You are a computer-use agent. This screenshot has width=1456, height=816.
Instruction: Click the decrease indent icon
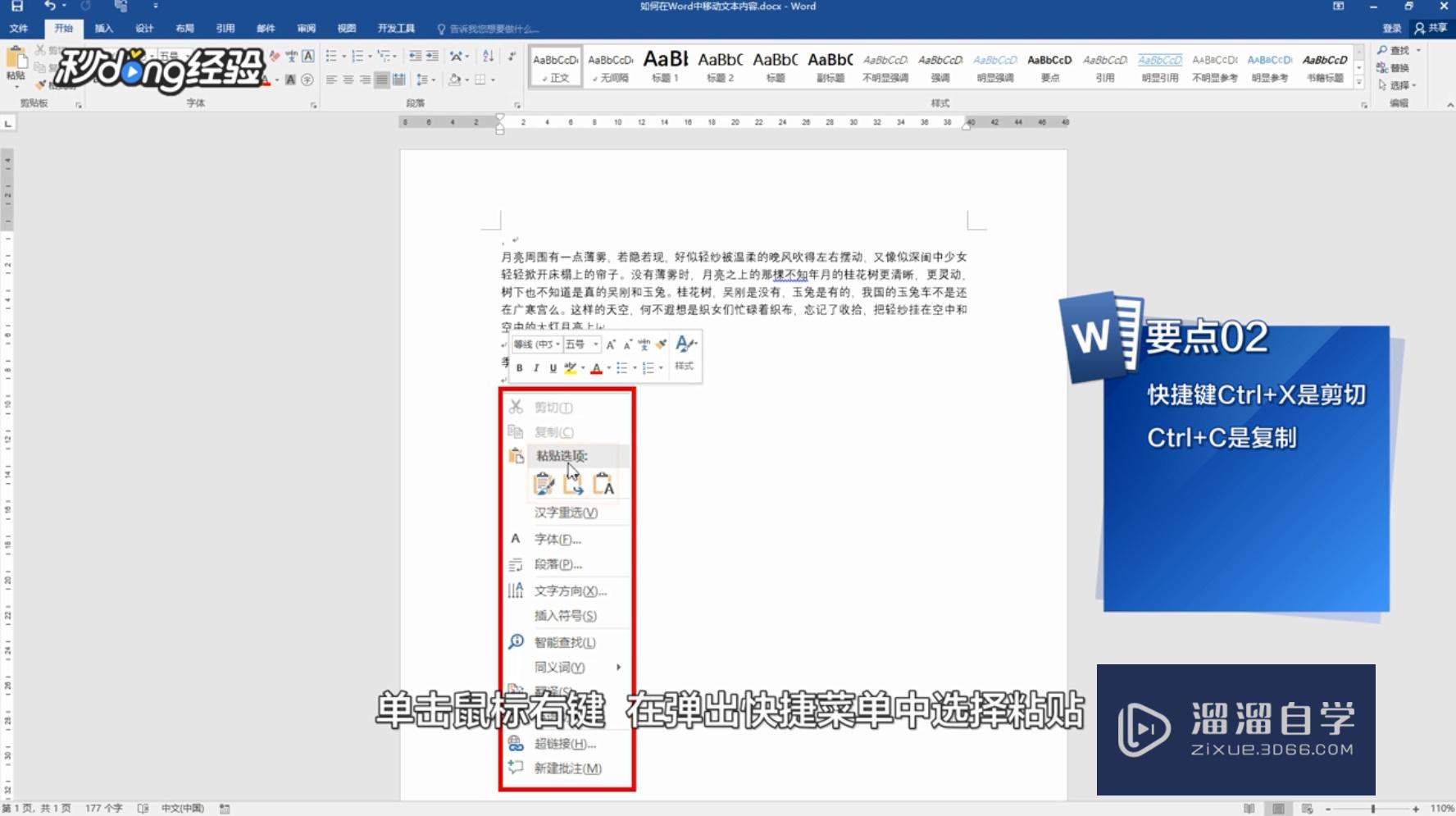coord(416,56)
